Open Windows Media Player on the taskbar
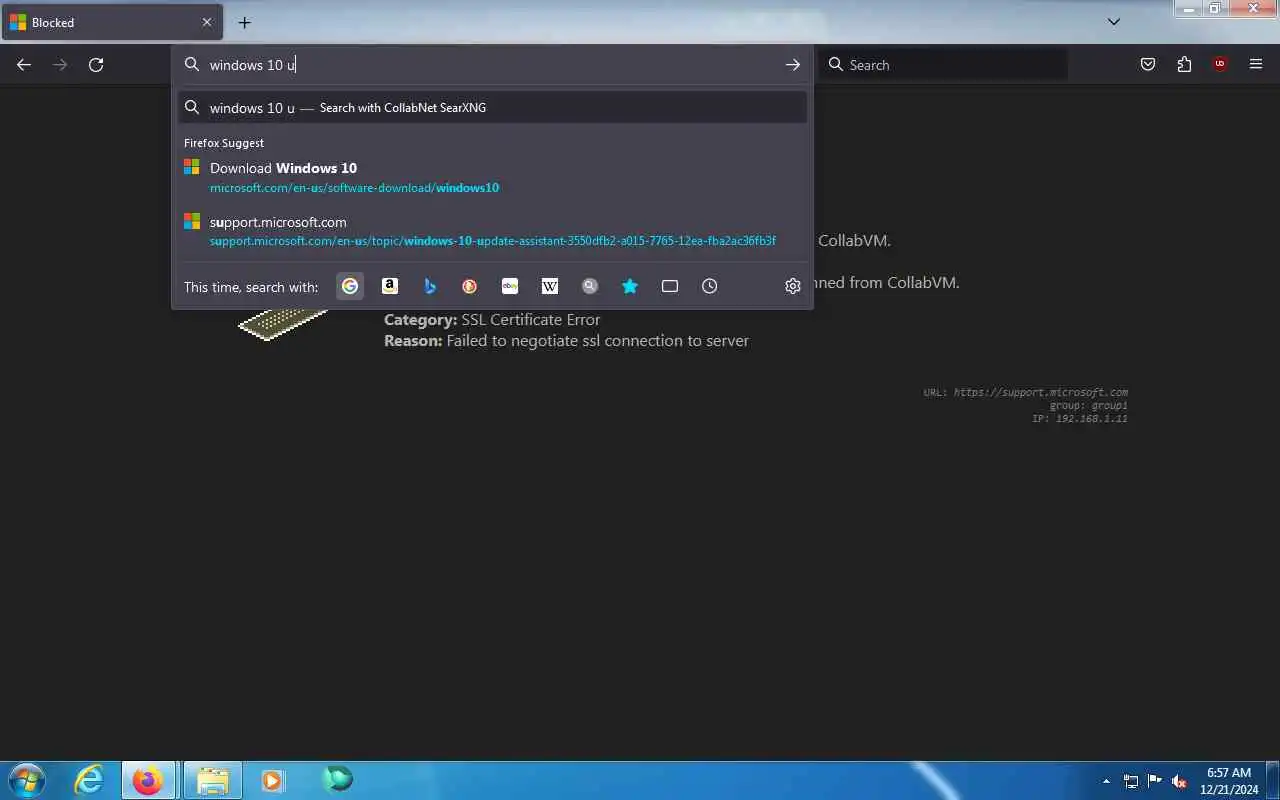 pos(272,780)
